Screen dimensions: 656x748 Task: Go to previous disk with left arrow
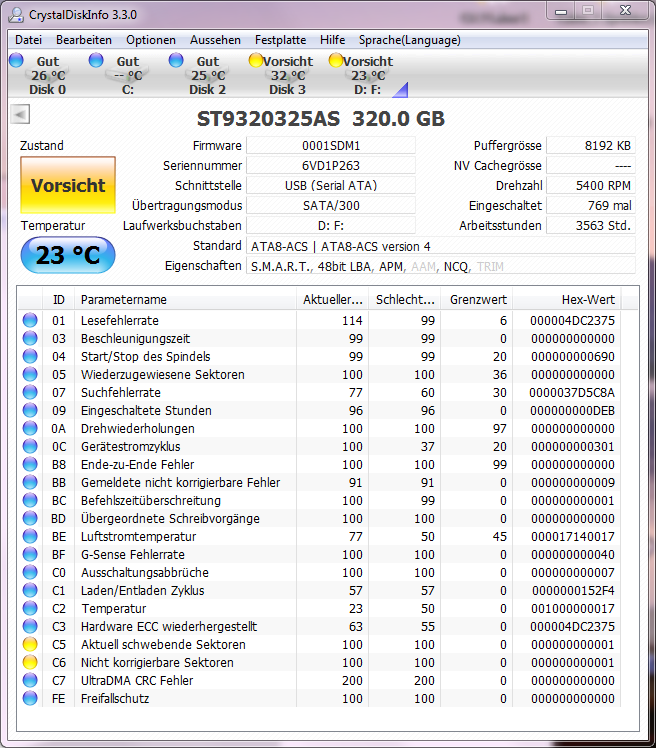click(18, 114)
